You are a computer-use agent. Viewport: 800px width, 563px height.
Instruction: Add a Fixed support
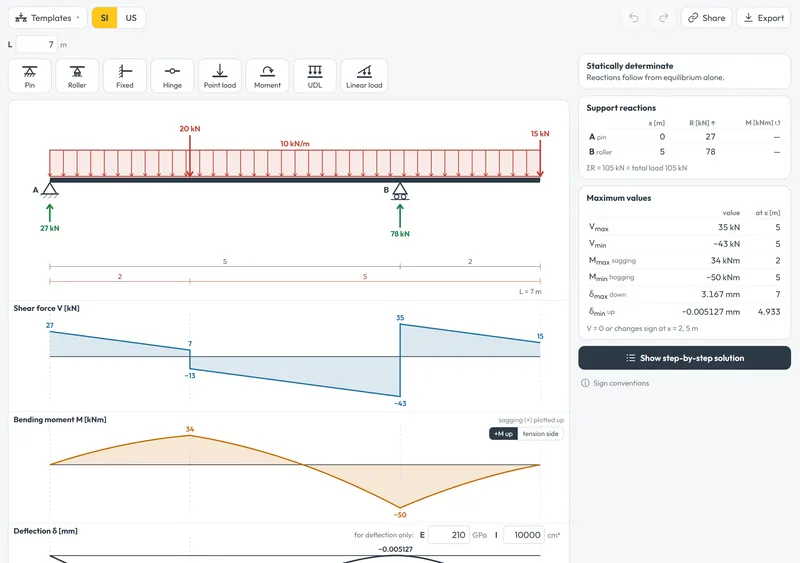tap(124, 76)
